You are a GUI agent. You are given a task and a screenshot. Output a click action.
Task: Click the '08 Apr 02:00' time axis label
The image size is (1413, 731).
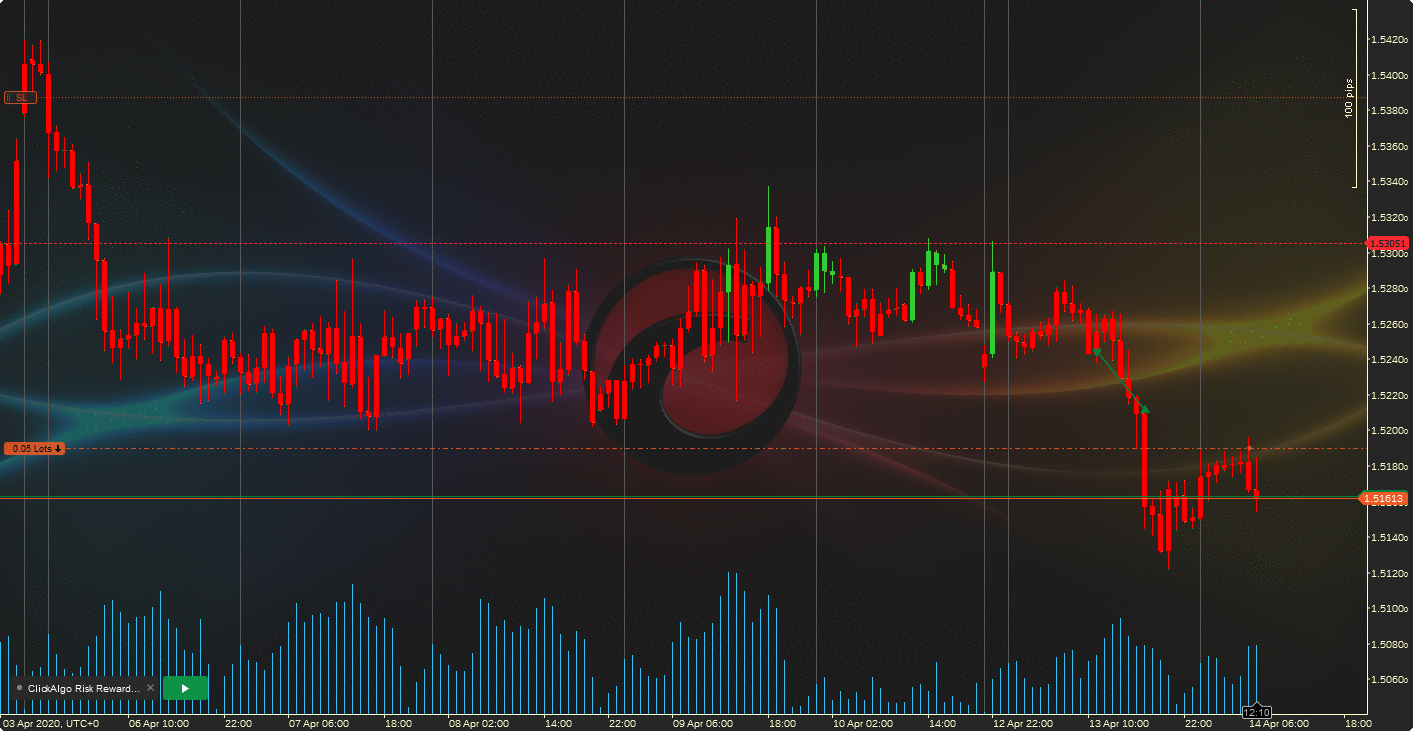coord(478,723)
